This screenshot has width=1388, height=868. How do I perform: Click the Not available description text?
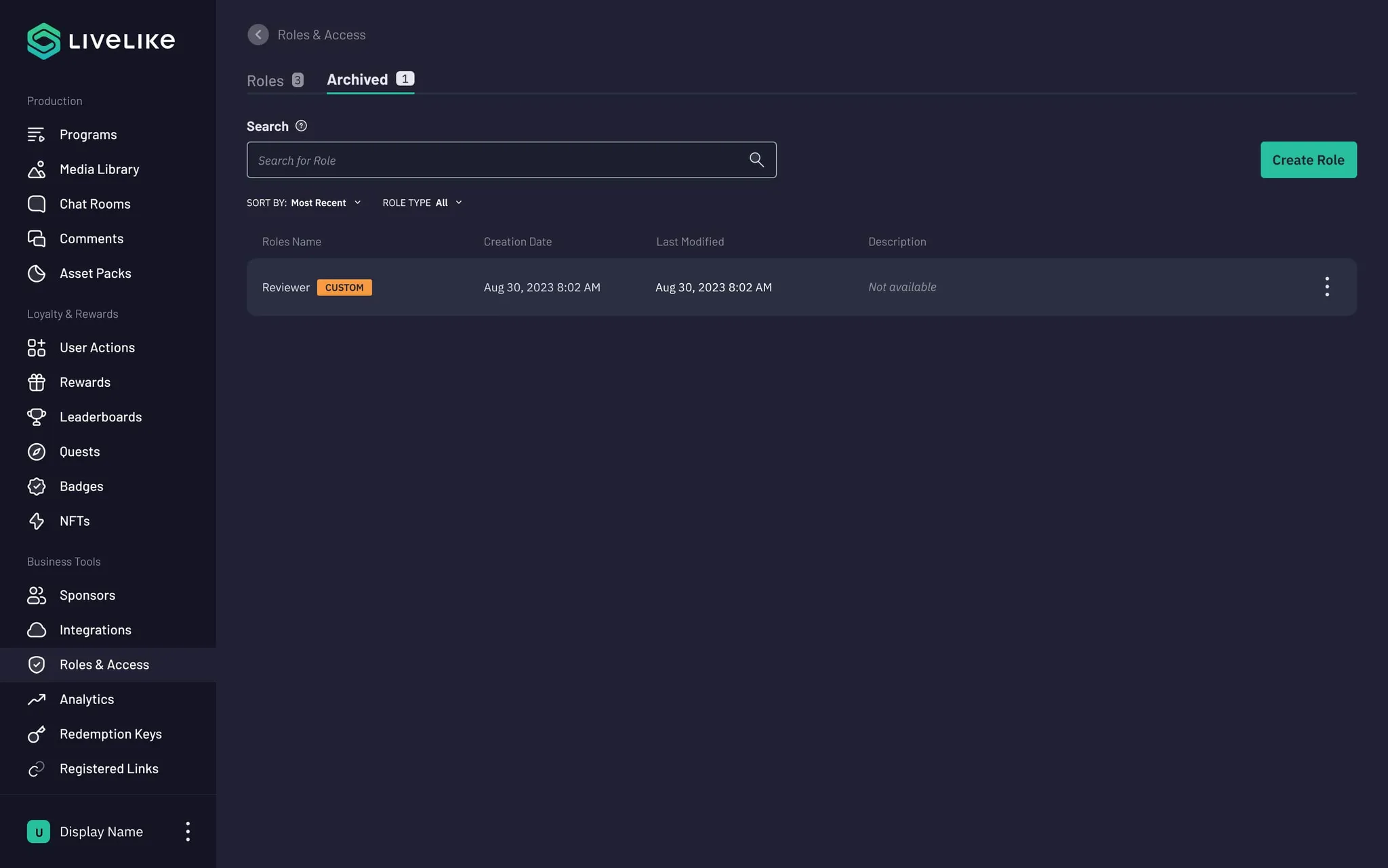pos(902,287)
